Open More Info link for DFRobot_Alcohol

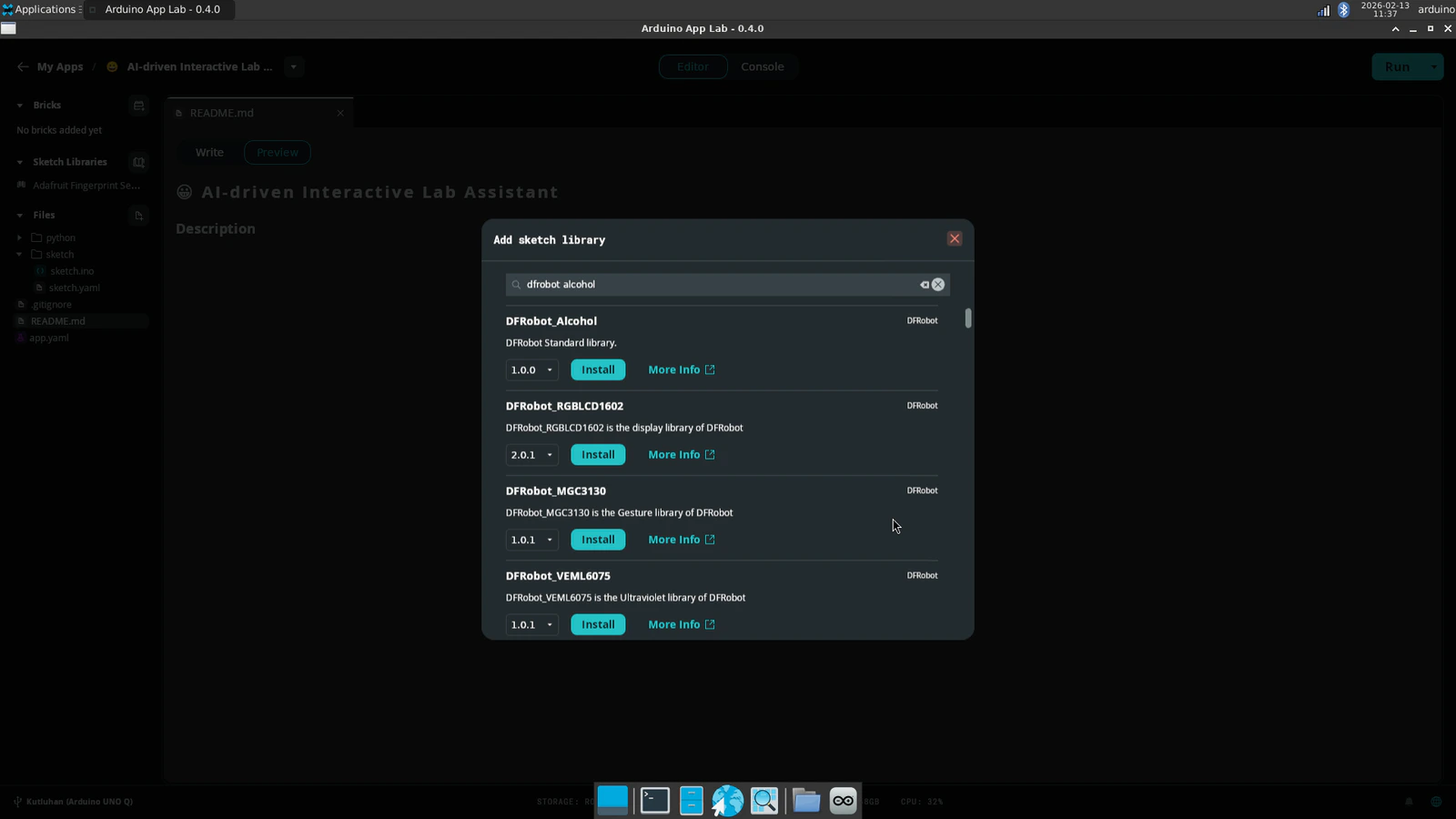[682, 369]
